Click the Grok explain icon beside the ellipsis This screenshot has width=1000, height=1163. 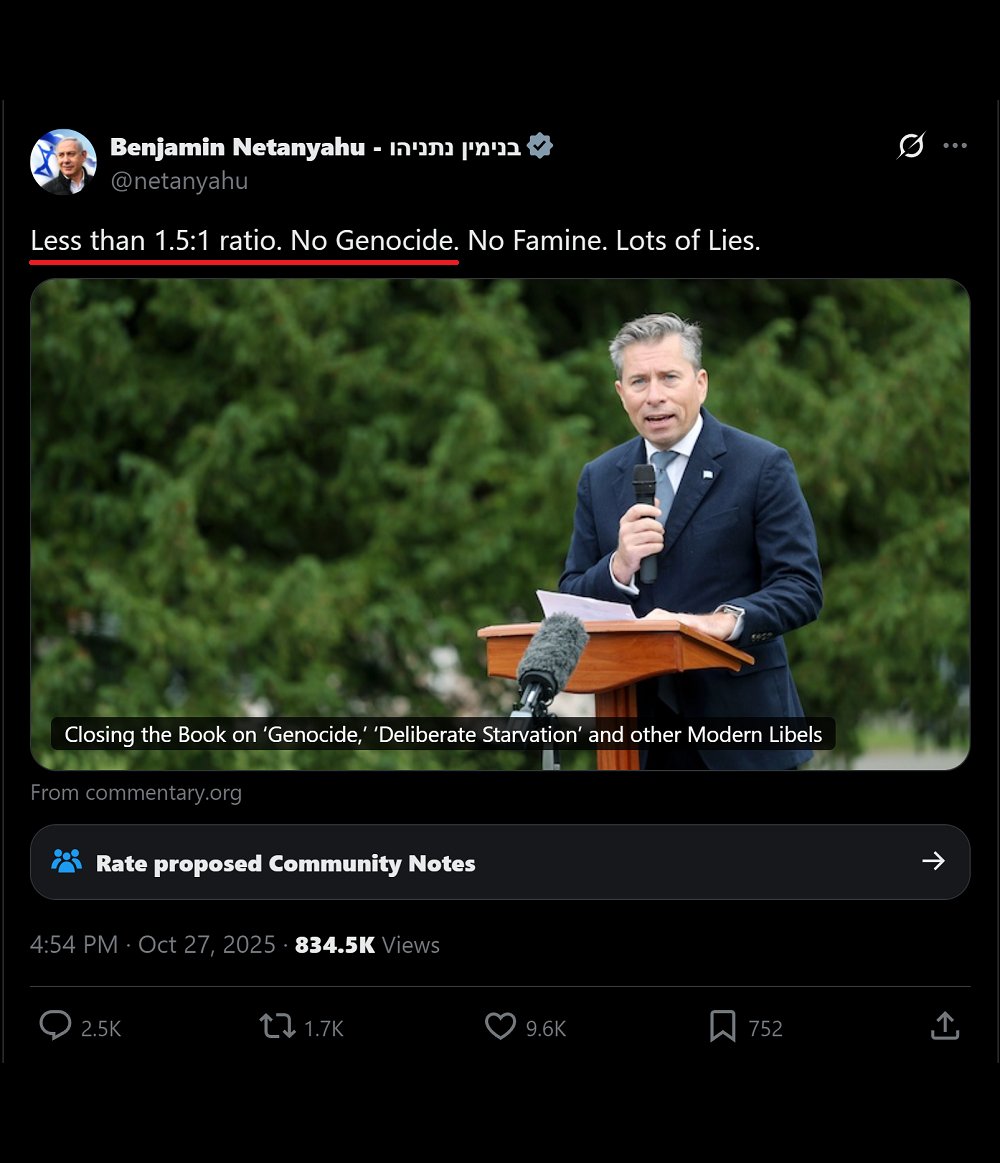point(911,145)
